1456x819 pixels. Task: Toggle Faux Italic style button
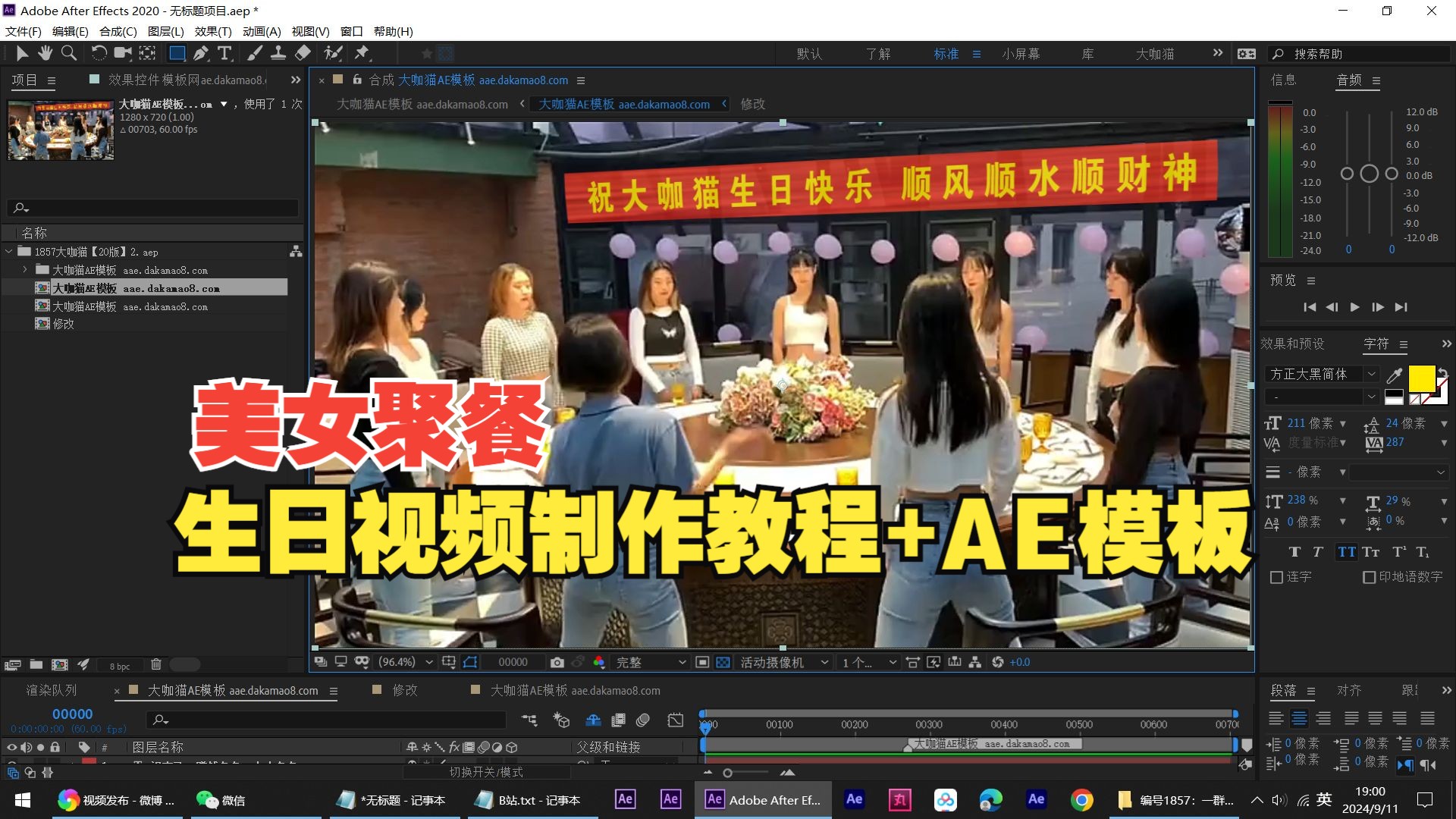click(1318, 552)
